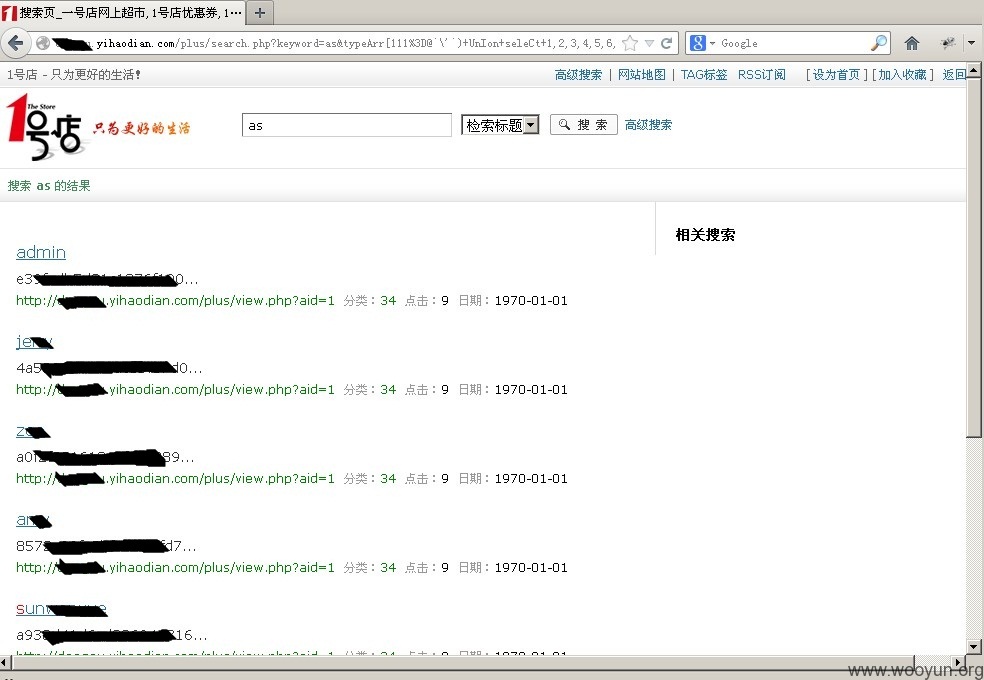
Task: Reload the page with refresh icon
Action: point(666,43)
